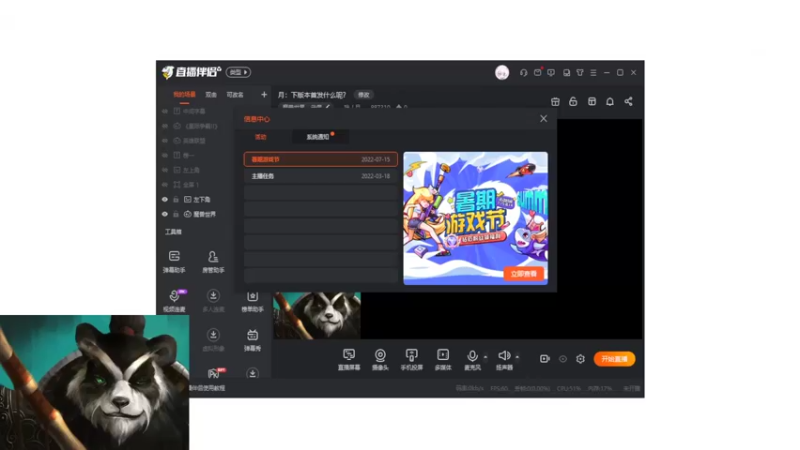800x450 pixels.
Task: Click the CPU usage in status bar
Action: 569,388
